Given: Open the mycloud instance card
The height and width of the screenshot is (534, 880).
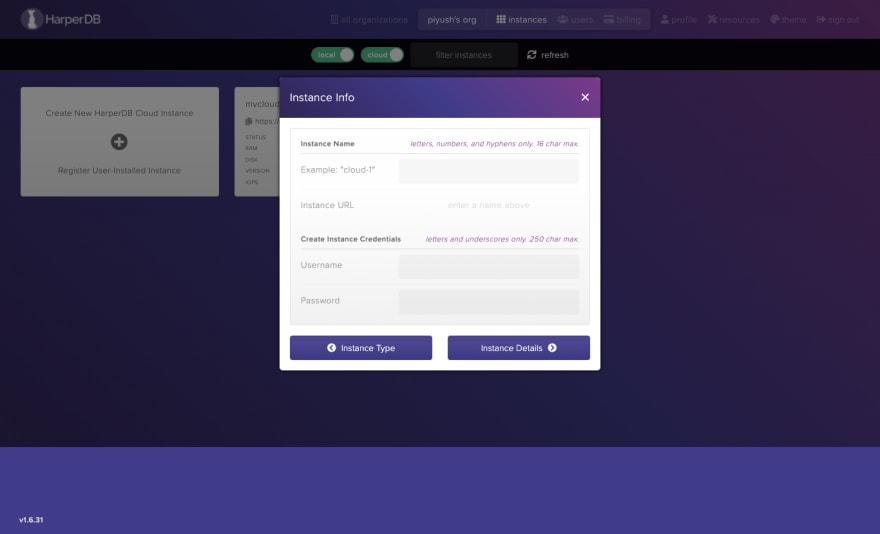Looking at the screenshot, I should click(x=257, y=142).
